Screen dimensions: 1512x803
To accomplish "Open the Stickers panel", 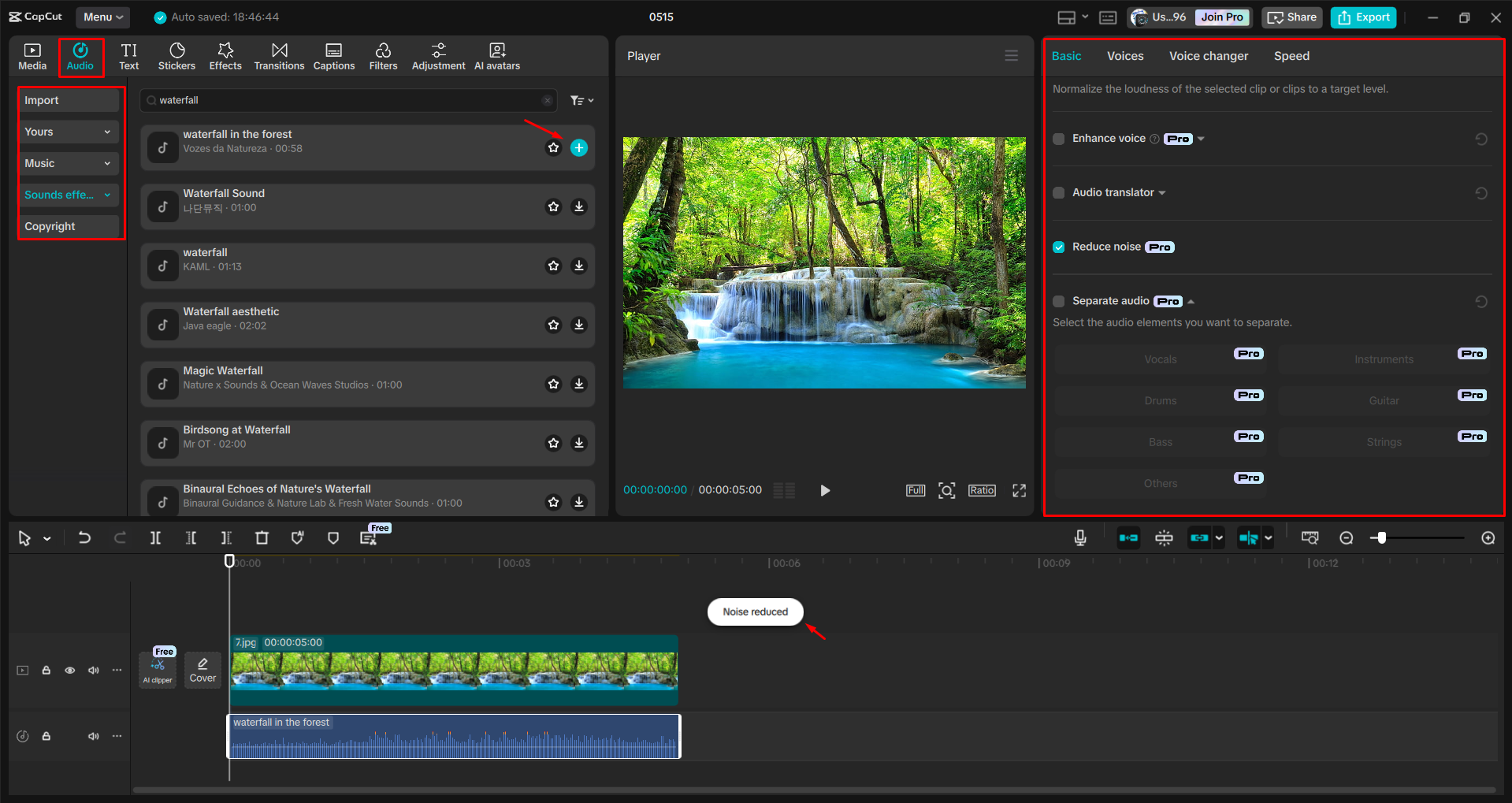I will [176, 55].
